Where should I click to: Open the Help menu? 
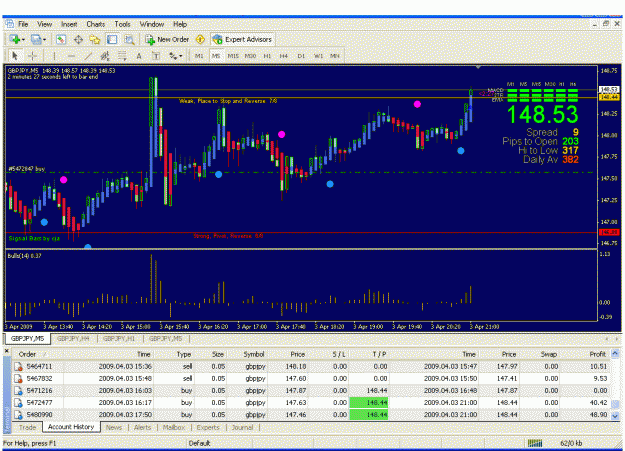tap(180, 24)
